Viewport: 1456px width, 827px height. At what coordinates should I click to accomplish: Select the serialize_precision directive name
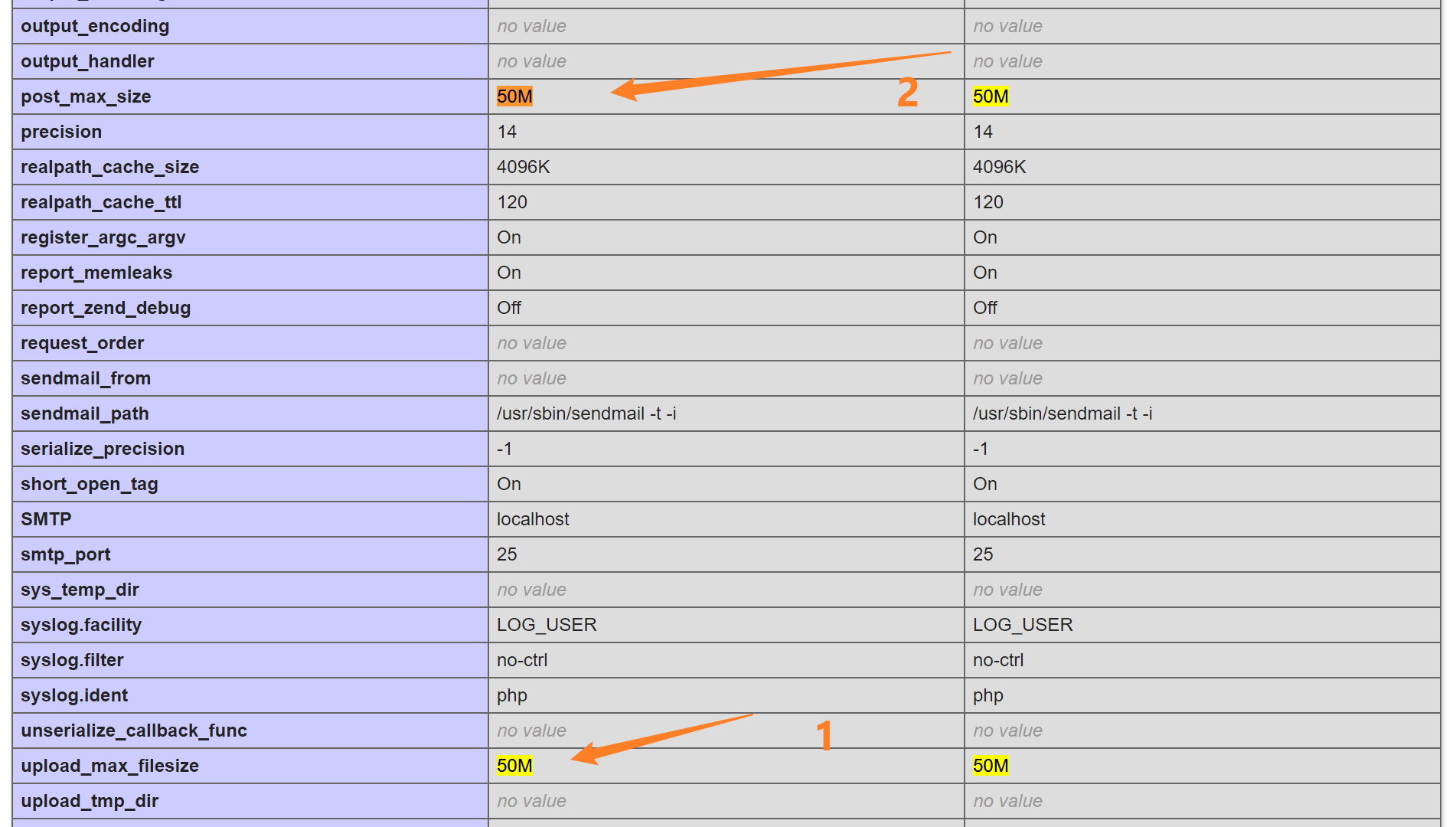[x=103, y=449]
